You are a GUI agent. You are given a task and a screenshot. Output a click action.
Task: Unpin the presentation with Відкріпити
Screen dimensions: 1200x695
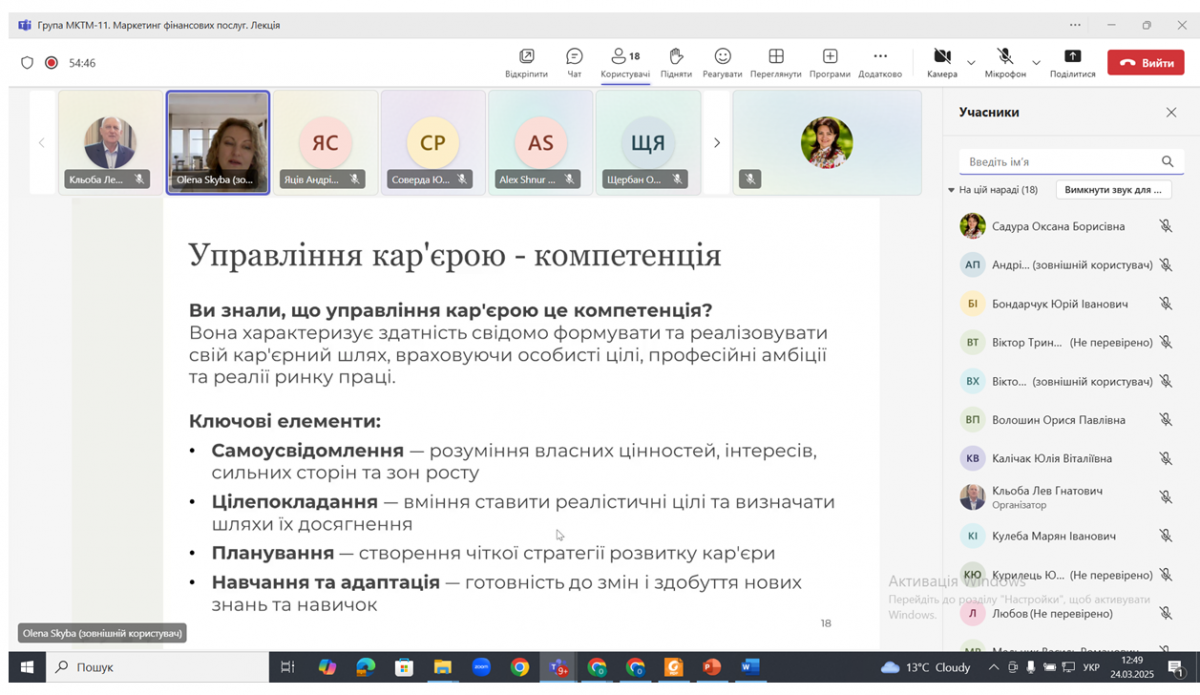pyautogui.click(x=527, y=62)
